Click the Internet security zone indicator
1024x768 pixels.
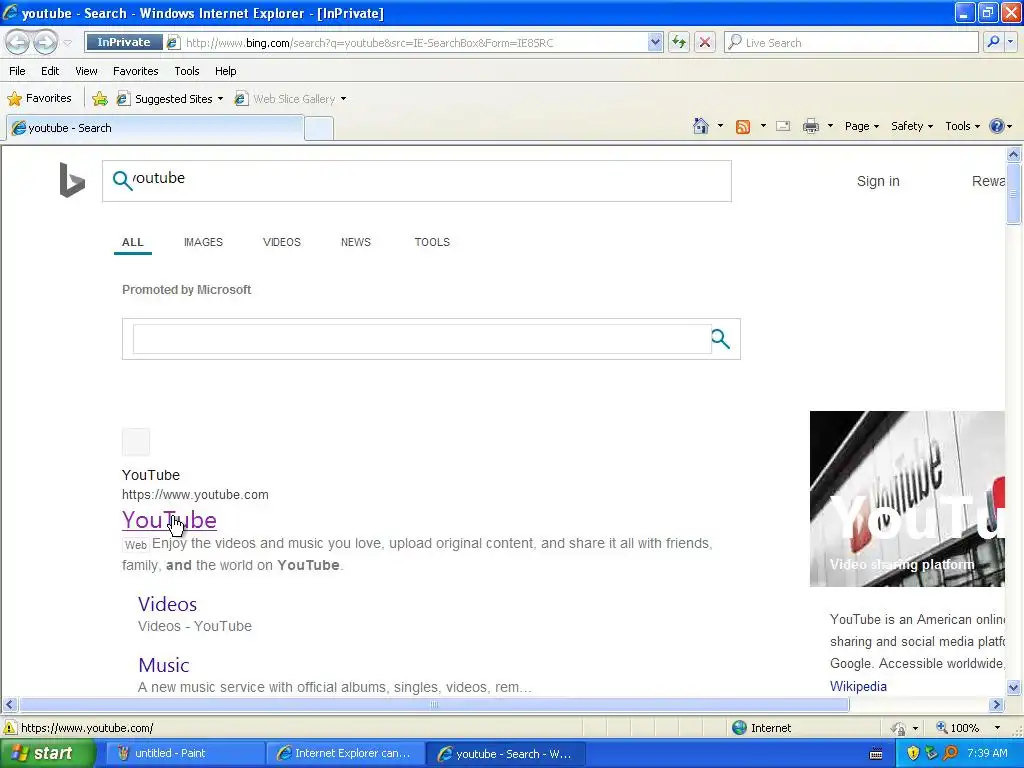[761, 728]
